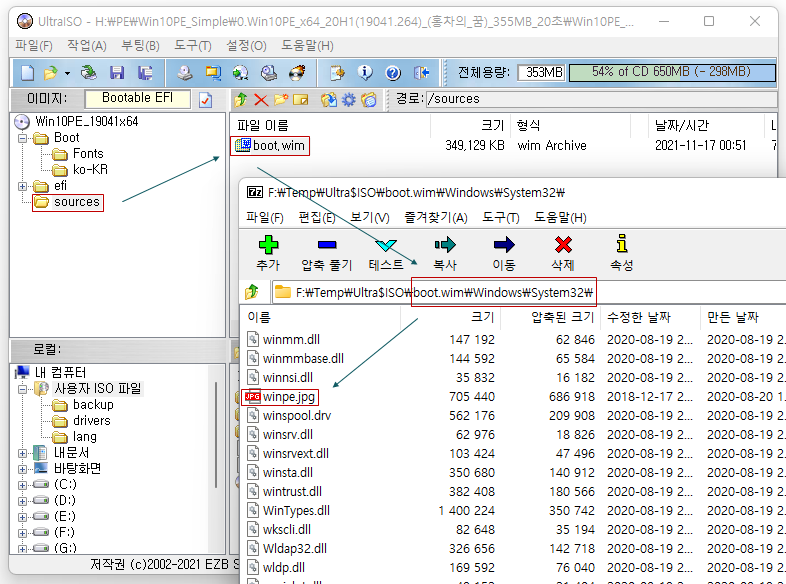
Task: Expand the 내문서 tree node
Action: 23,453
